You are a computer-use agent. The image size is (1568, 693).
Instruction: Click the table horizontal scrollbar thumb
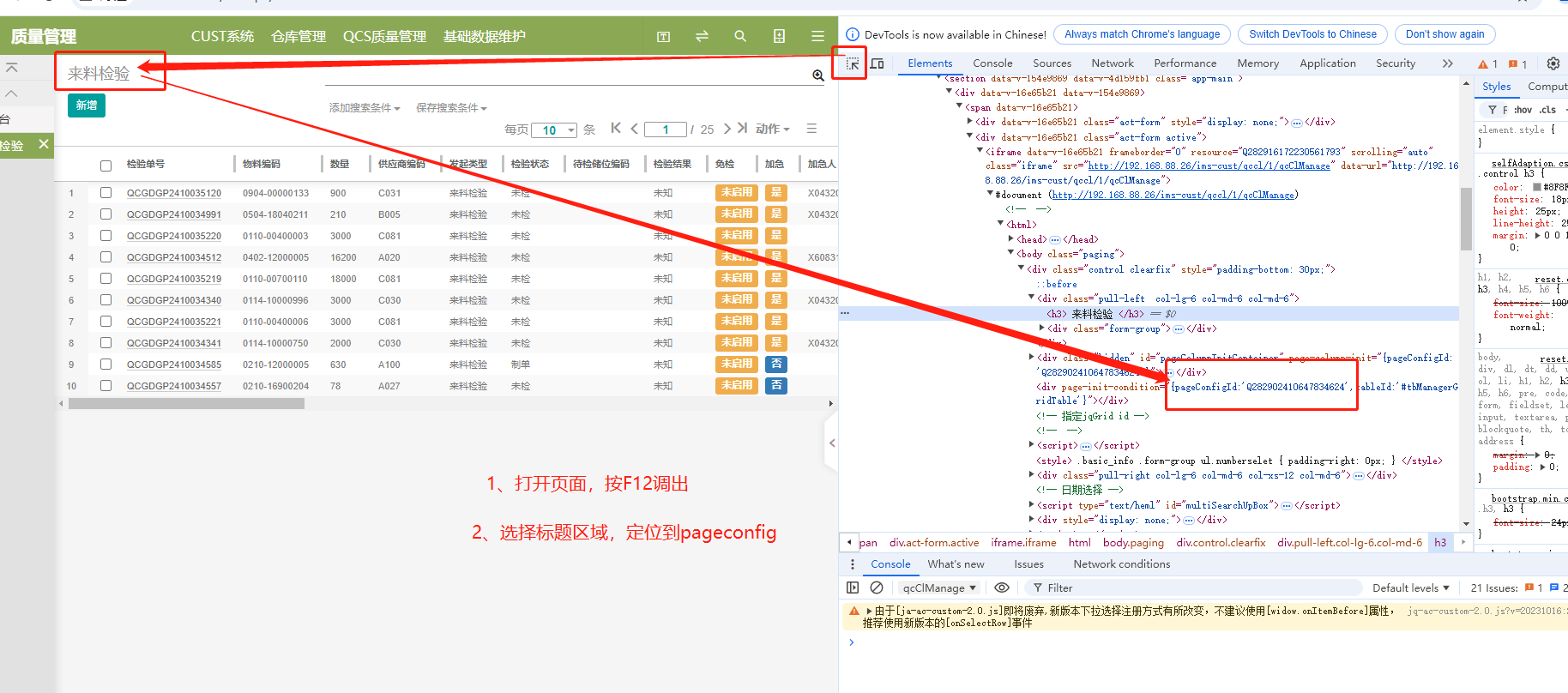(x=186, y=403)
